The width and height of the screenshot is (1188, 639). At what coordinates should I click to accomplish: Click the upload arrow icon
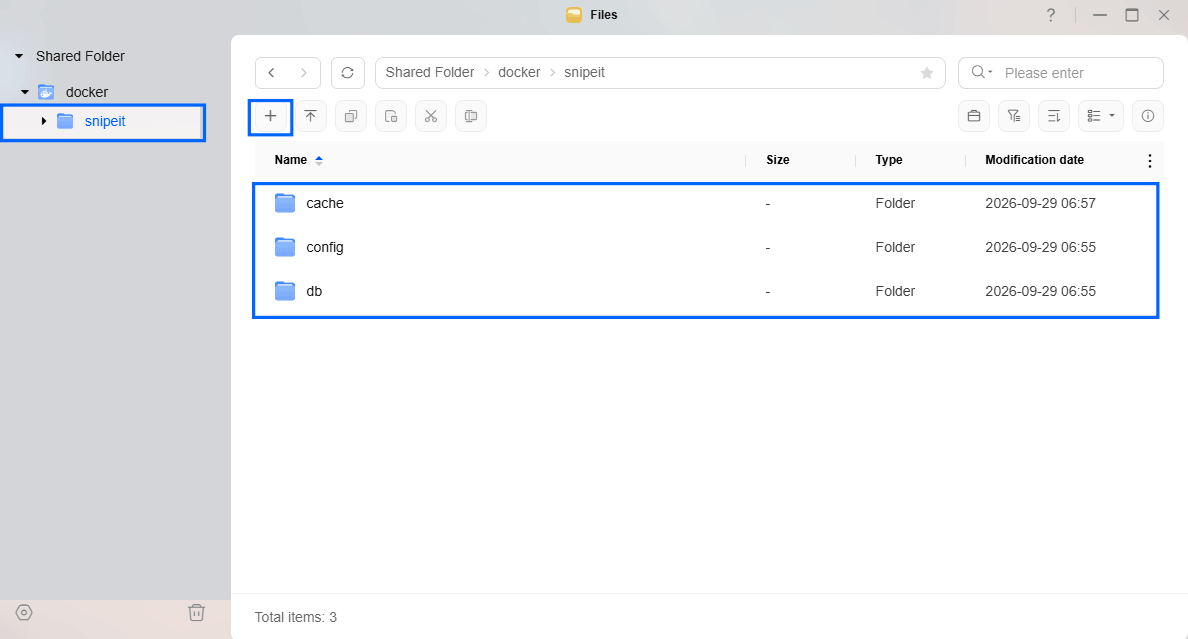coord(311,116)
